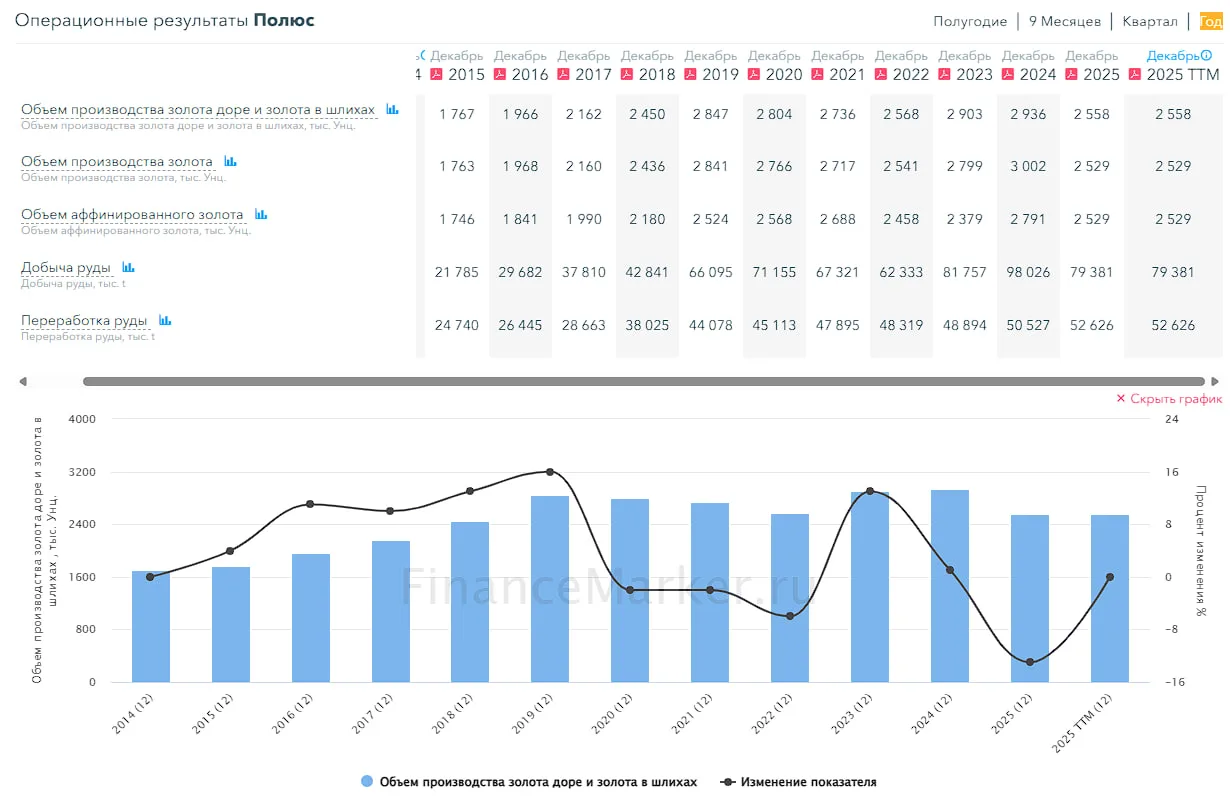1230x806 pixels.
Task: Click bar chart icon next to Объем аффинированного золота
Action: (261, 214)
